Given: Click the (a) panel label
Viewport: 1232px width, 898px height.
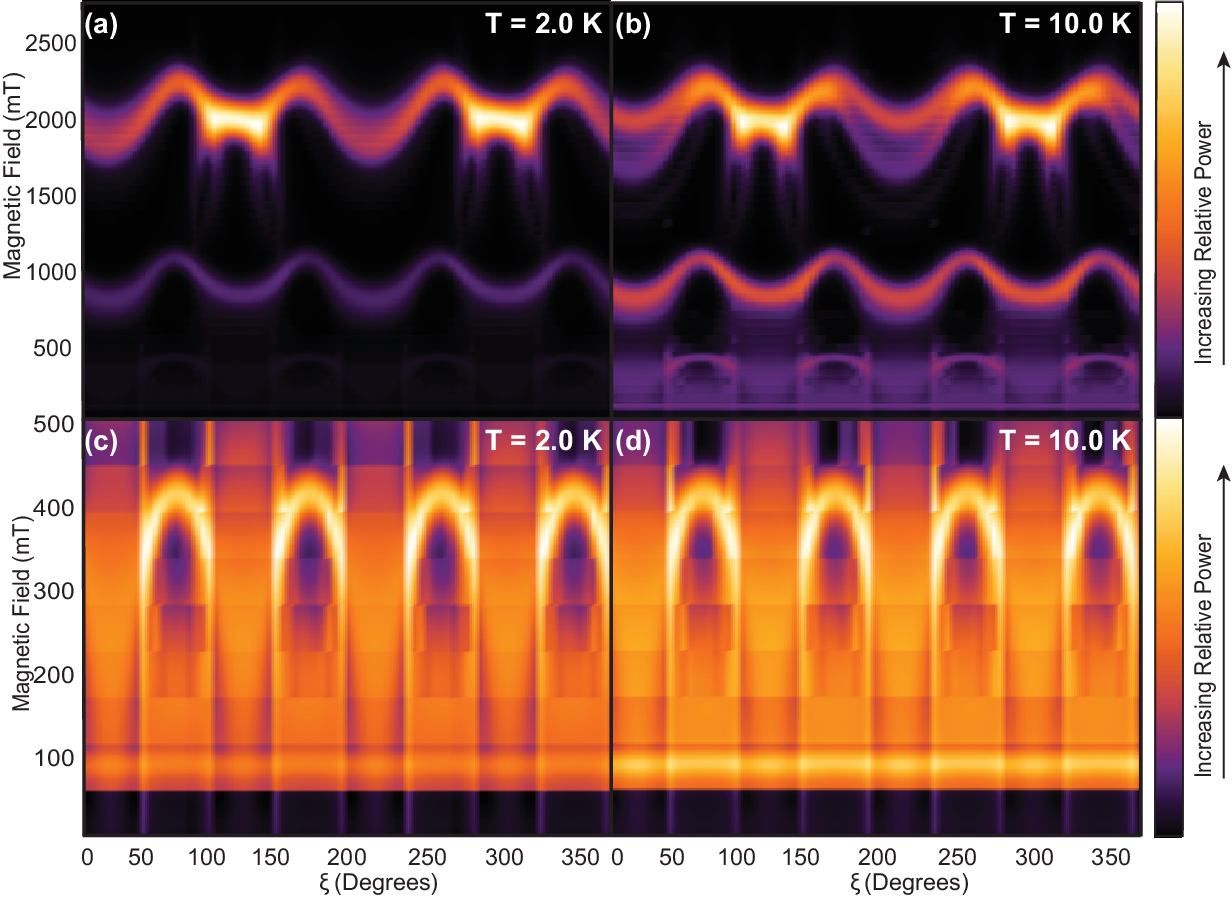Looking at the screenshot, I should pyautogui.click(x=102, y=26).
